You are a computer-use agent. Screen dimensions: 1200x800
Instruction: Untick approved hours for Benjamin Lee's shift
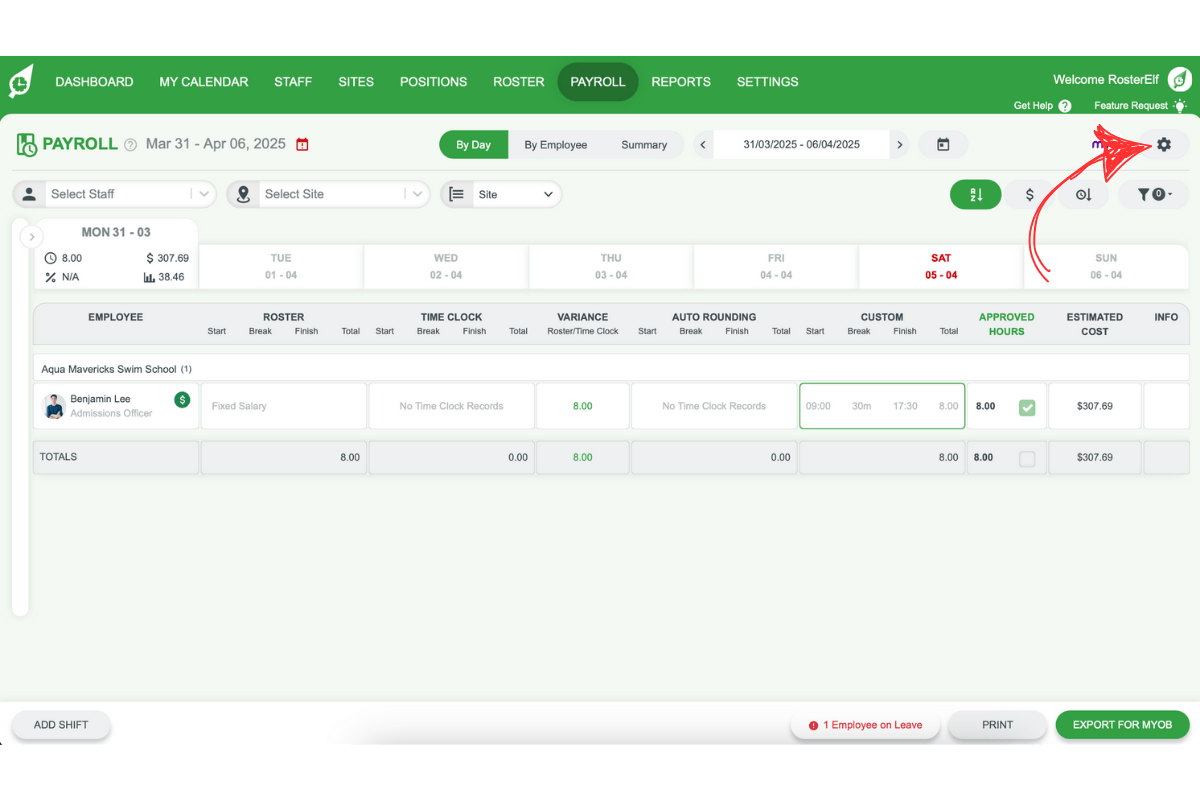click(x=1026, y=405)
